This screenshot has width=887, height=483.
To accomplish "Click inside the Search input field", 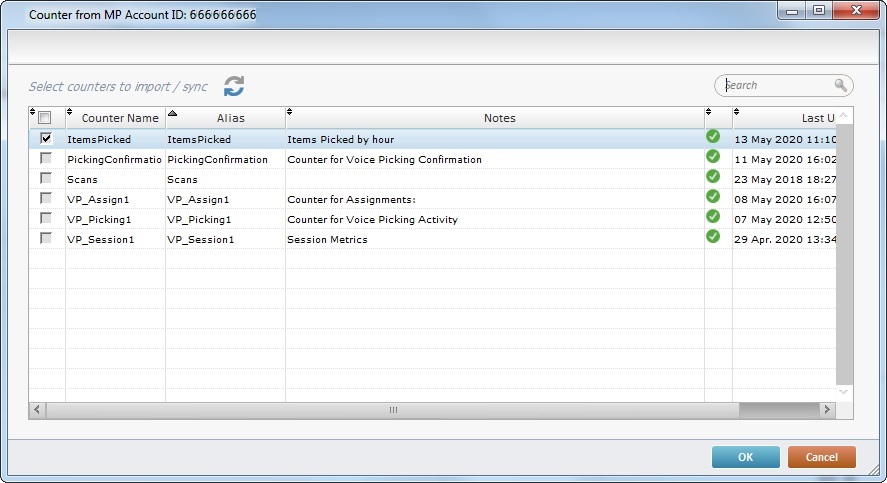I will (x=775, y=86).
